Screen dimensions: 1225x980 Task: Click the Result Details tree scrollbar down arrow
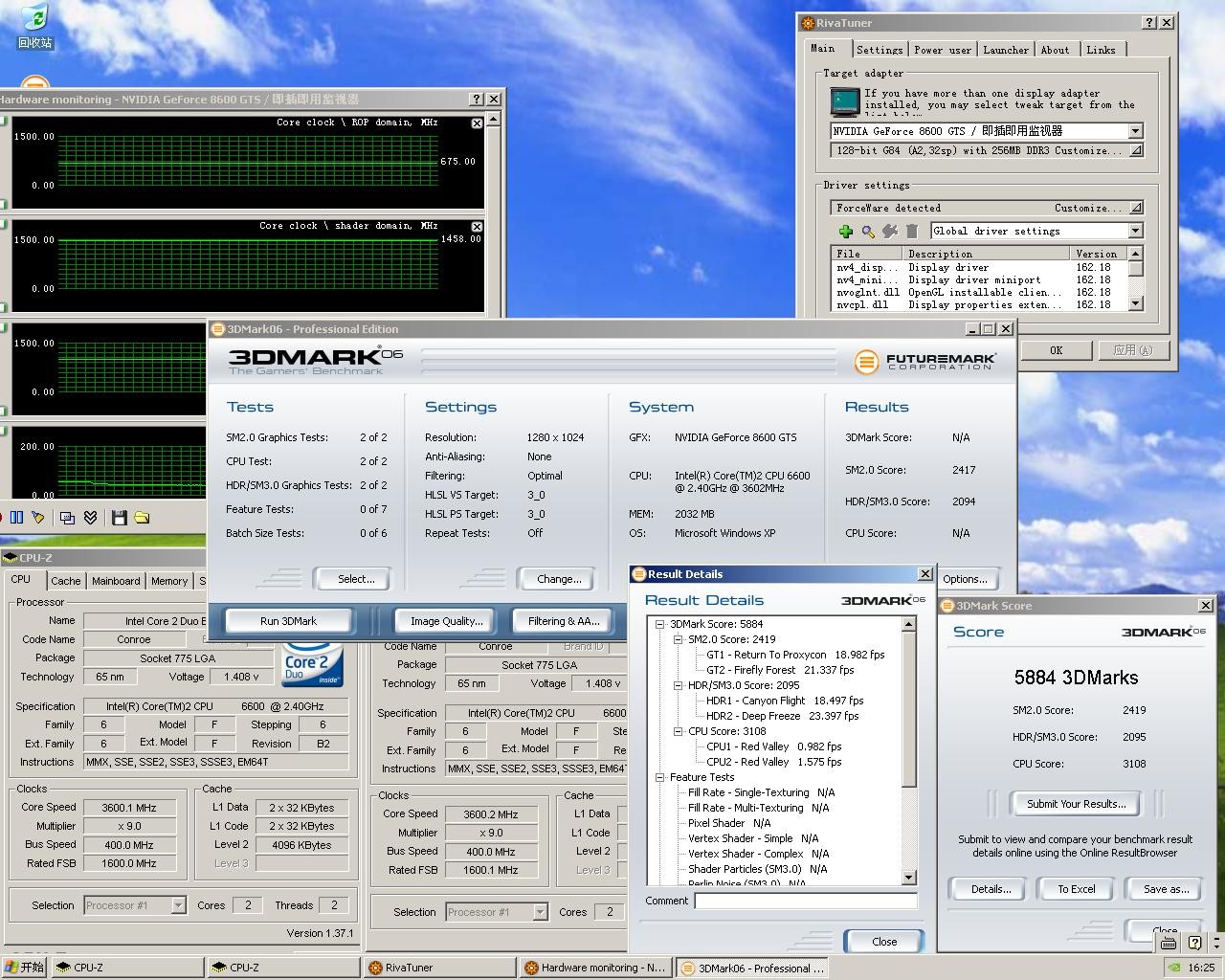point(909,878)
